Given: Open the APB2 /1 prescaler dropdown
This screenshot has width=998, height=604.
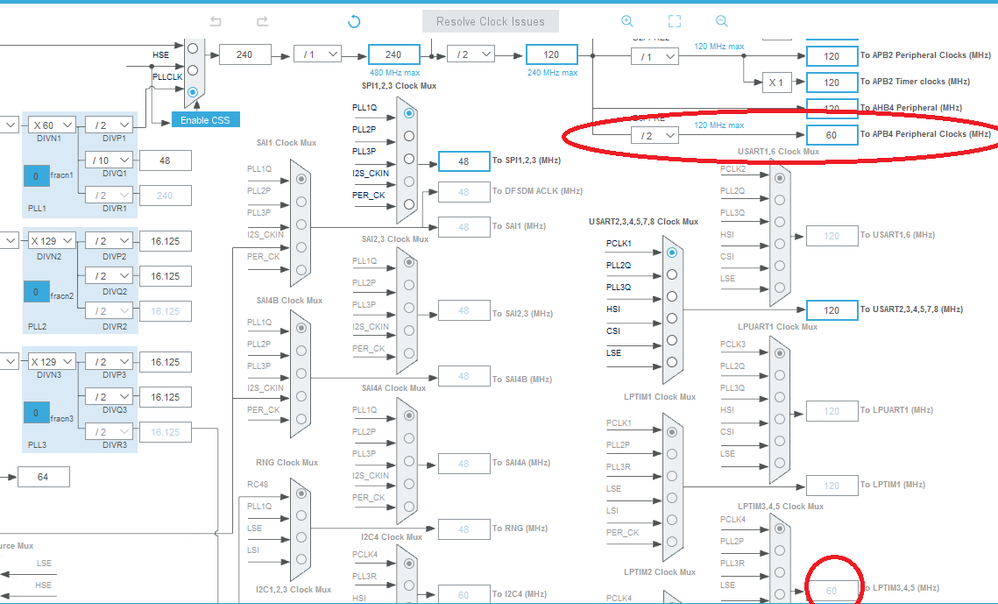Looking at the screenshot, I should tap(656, 57).
